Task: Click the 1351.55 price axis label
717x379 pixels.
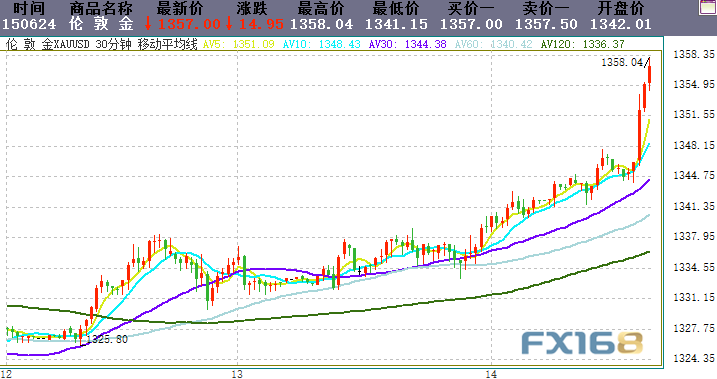Action: pos(693,114)
